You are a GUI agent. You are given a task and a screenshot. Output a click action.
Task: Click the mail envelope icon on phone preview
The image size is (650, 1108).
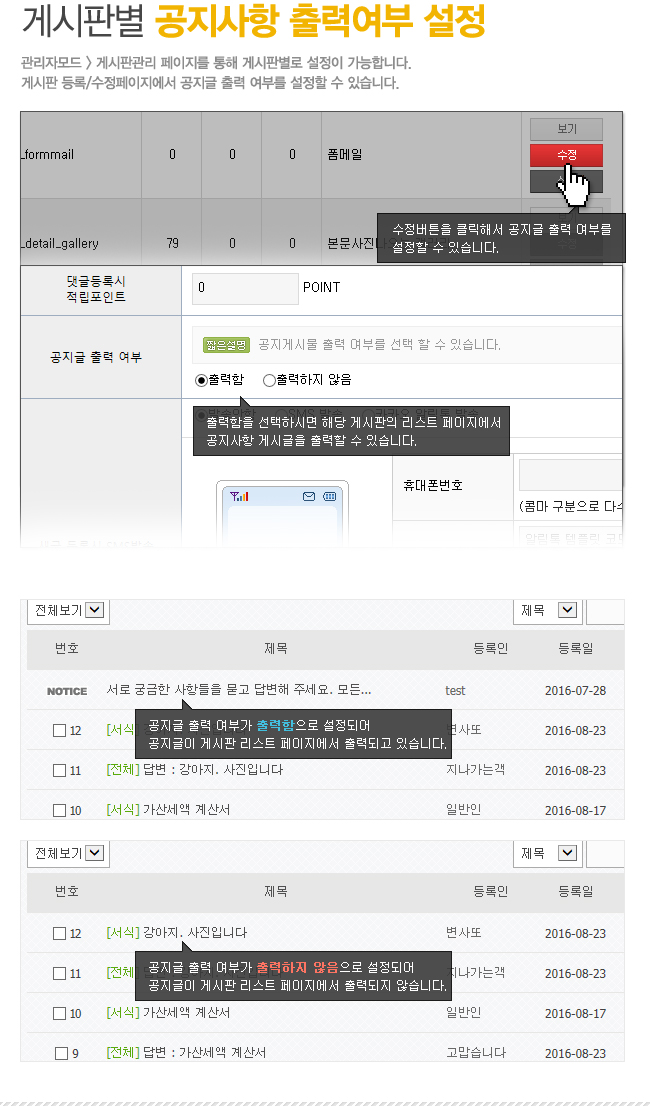click(309, 496)
